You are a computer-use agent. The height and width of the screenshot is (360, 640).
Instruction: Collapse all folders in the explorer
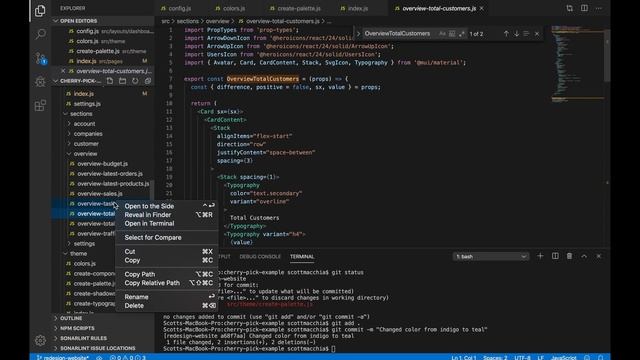tap(148, 81)
